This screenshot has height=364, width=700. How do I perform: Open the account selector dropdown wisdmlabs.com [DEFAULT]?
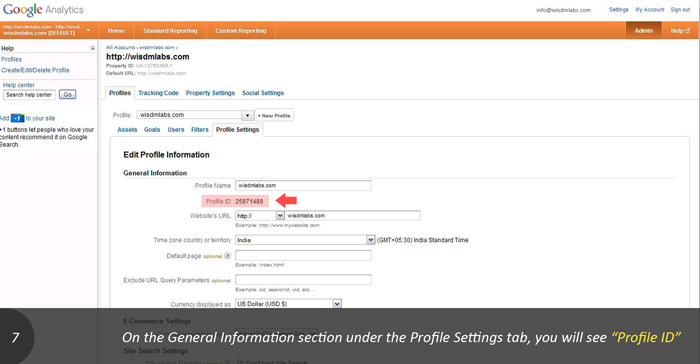47,30
